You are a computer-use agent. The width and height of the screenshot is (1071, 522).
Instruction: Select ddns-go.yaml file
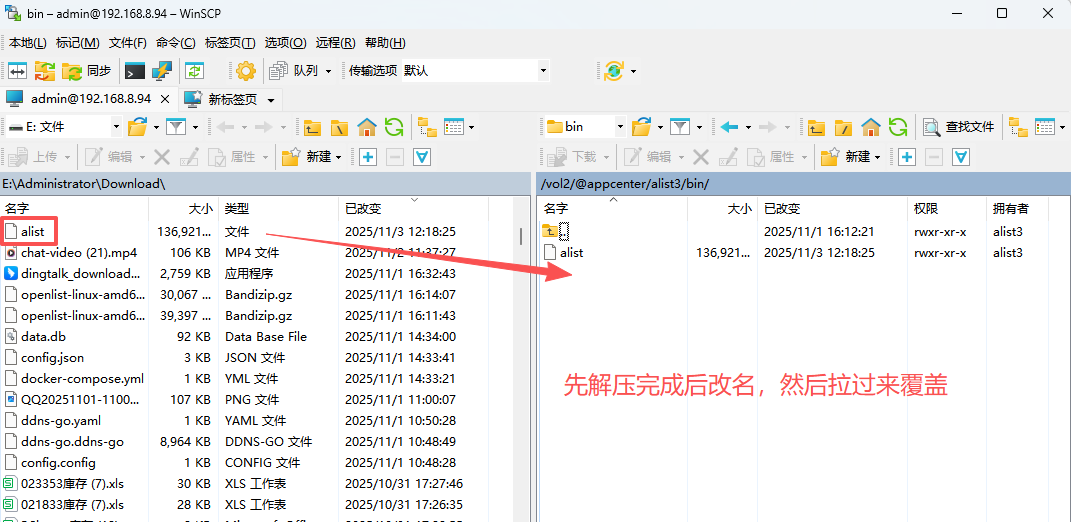[61, 421]
